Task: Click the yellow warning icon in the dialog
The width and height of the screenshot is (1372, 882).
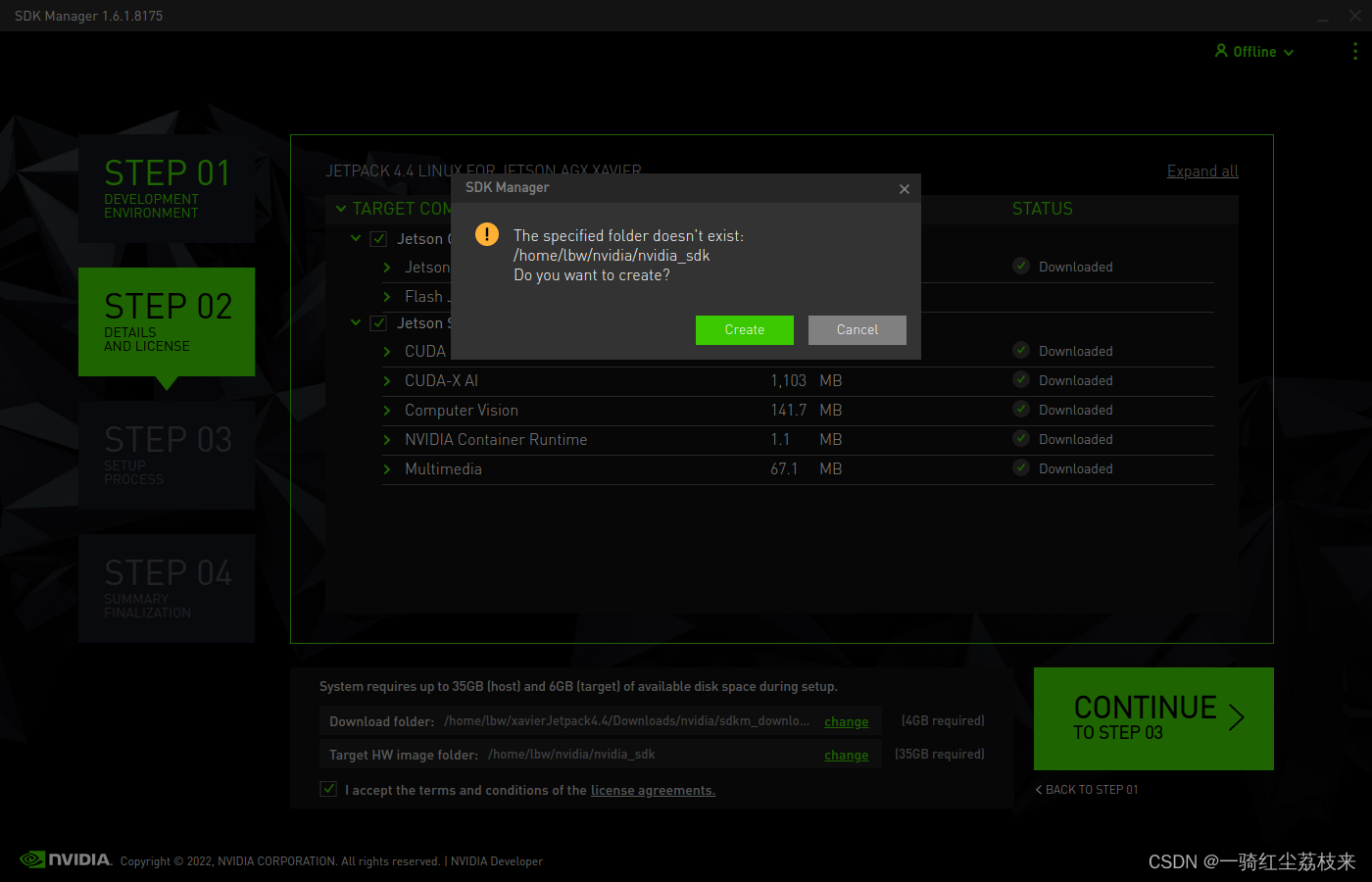Action: pos(487,235)
